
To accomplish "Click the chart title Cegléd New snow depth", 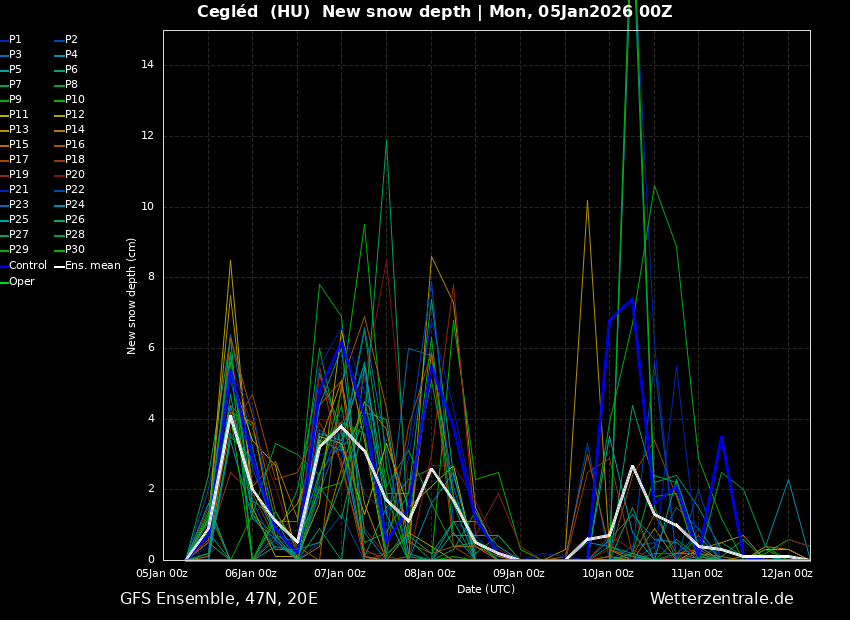I will (x=434, y=12).
